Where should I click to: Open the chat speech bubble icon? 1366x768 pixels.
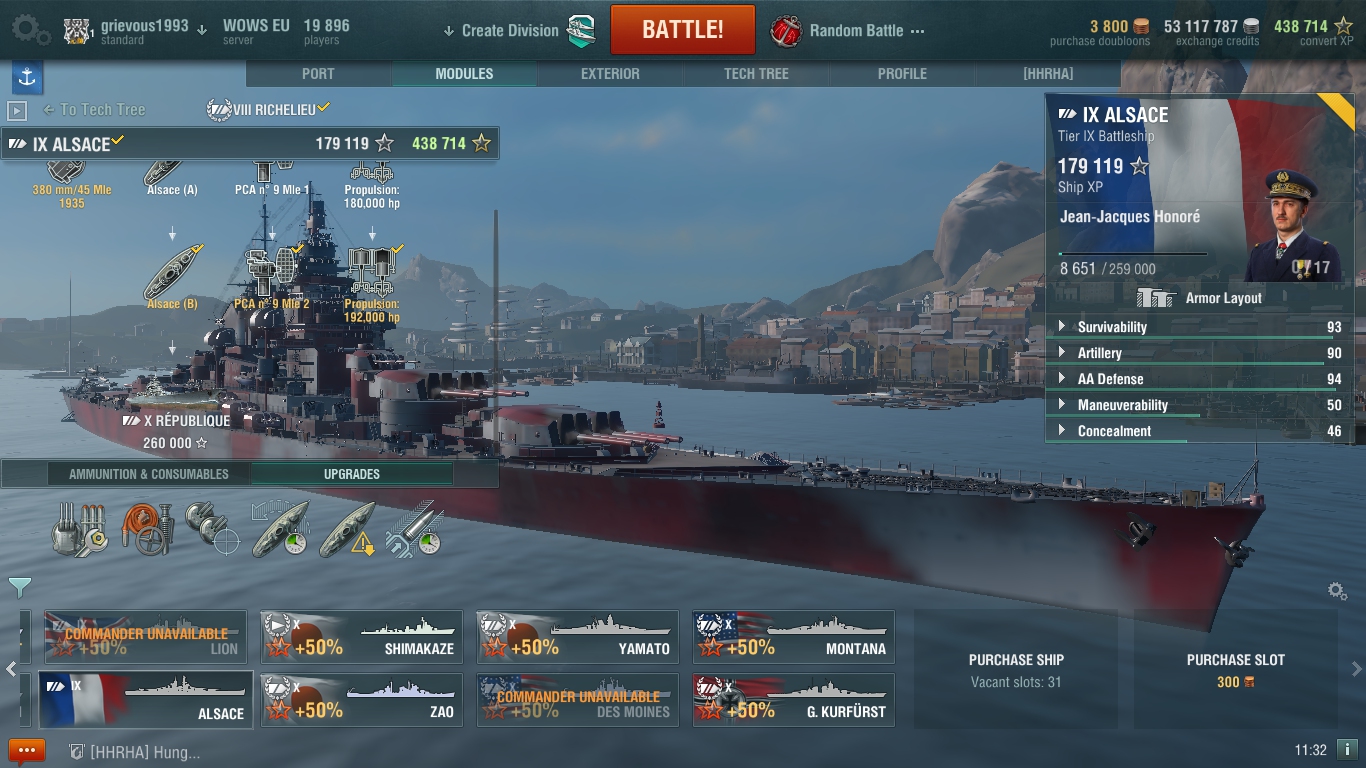pos(27,751)
